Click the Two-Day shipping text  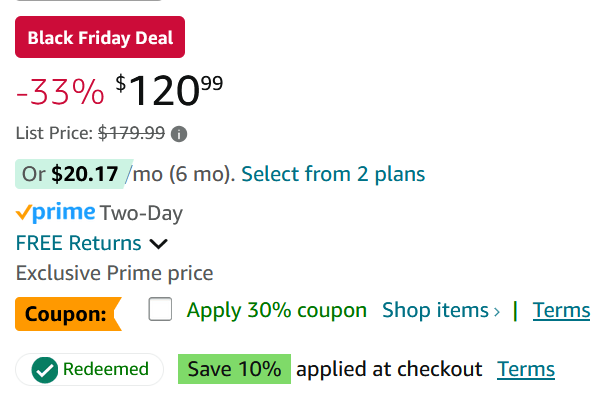pyautogui.click(x=141, y=213)
